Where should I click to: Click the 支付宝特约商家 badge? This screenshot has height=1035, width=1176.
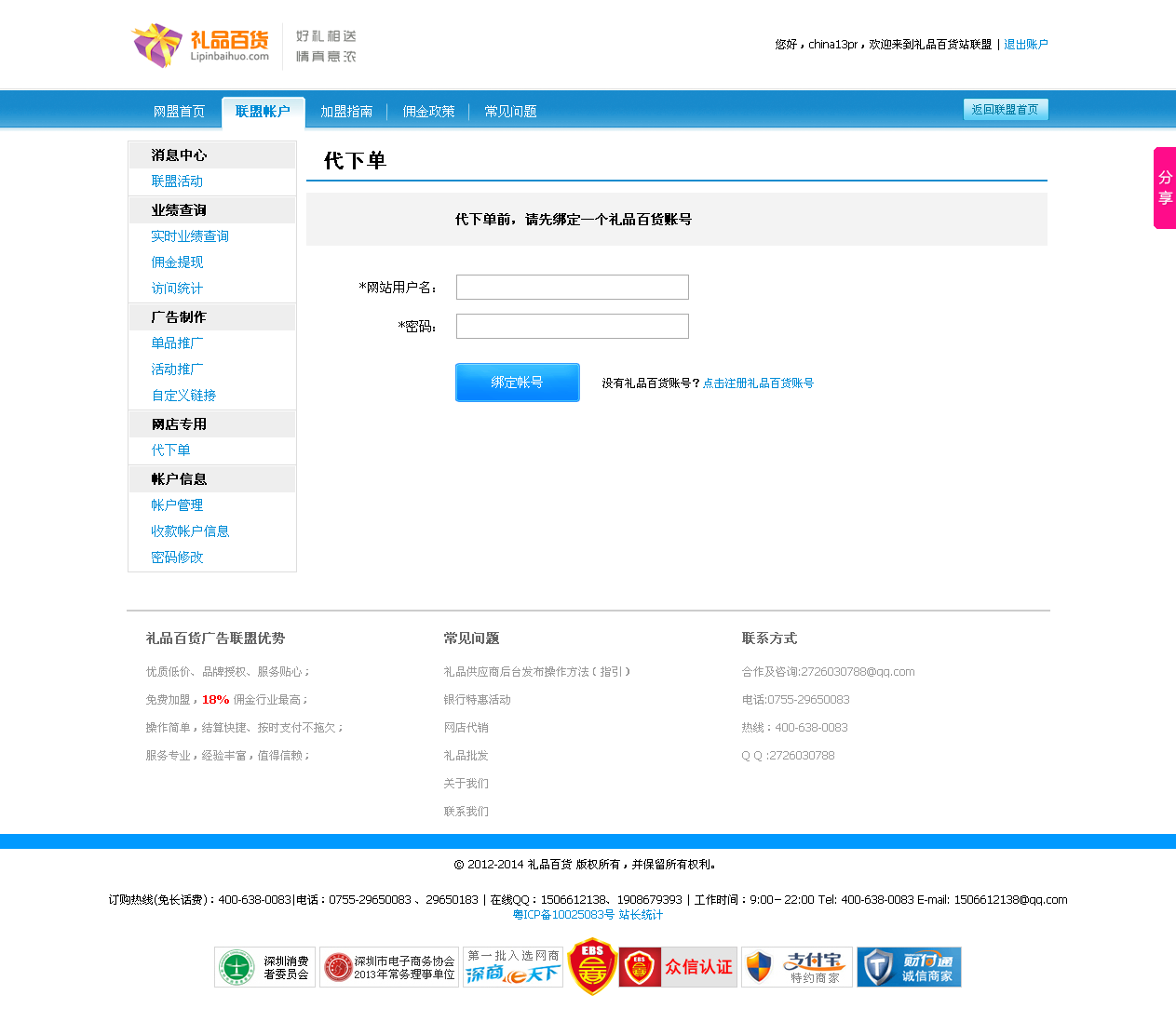point(796,967)
